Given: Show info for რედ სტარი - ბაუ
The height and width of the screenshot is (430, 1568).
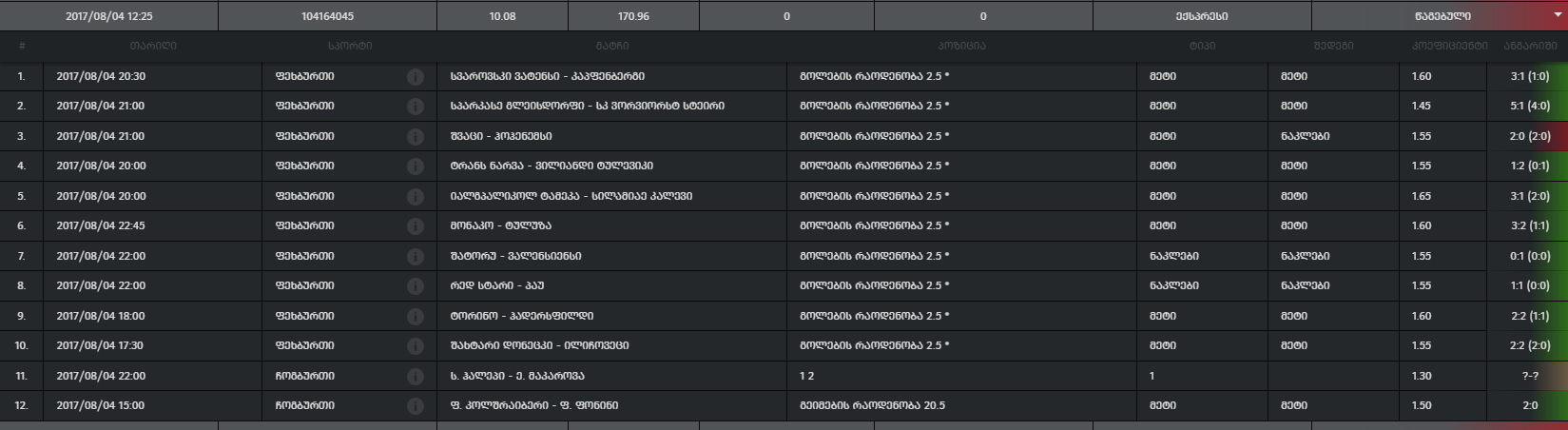Looking at the screenshot, I should (416, 286).
